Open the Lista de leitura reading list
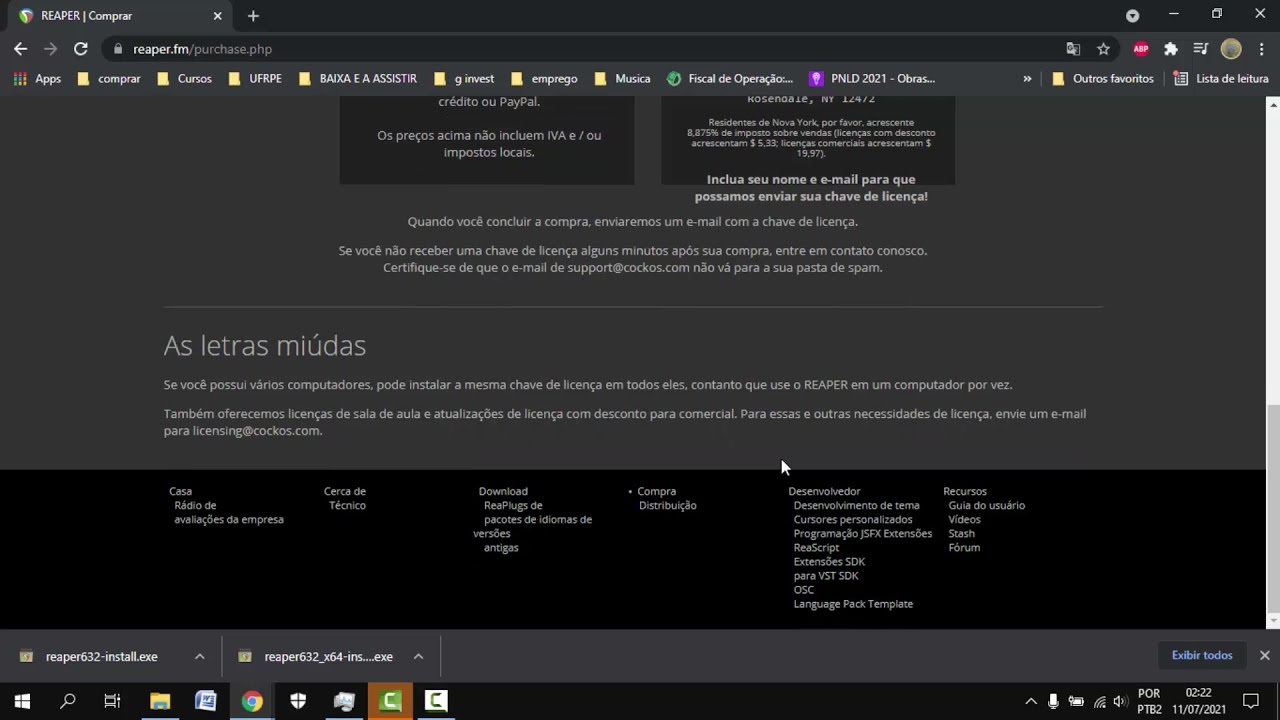Image resolution: width=1280 pixels, height=720 pixels. coord(1221,78)
